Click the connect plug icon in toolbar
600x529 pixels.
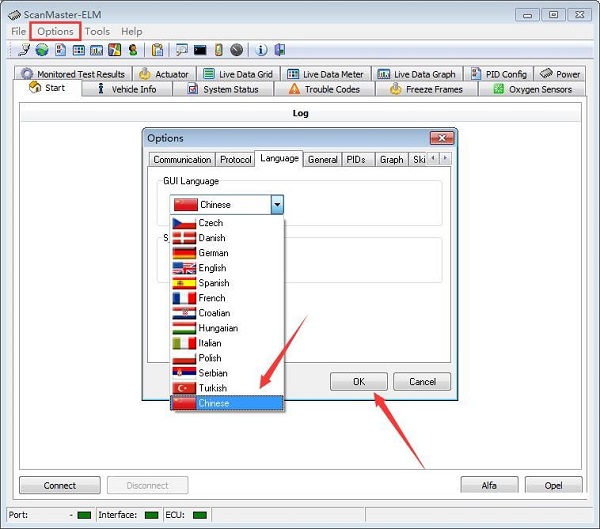[23, 50]
